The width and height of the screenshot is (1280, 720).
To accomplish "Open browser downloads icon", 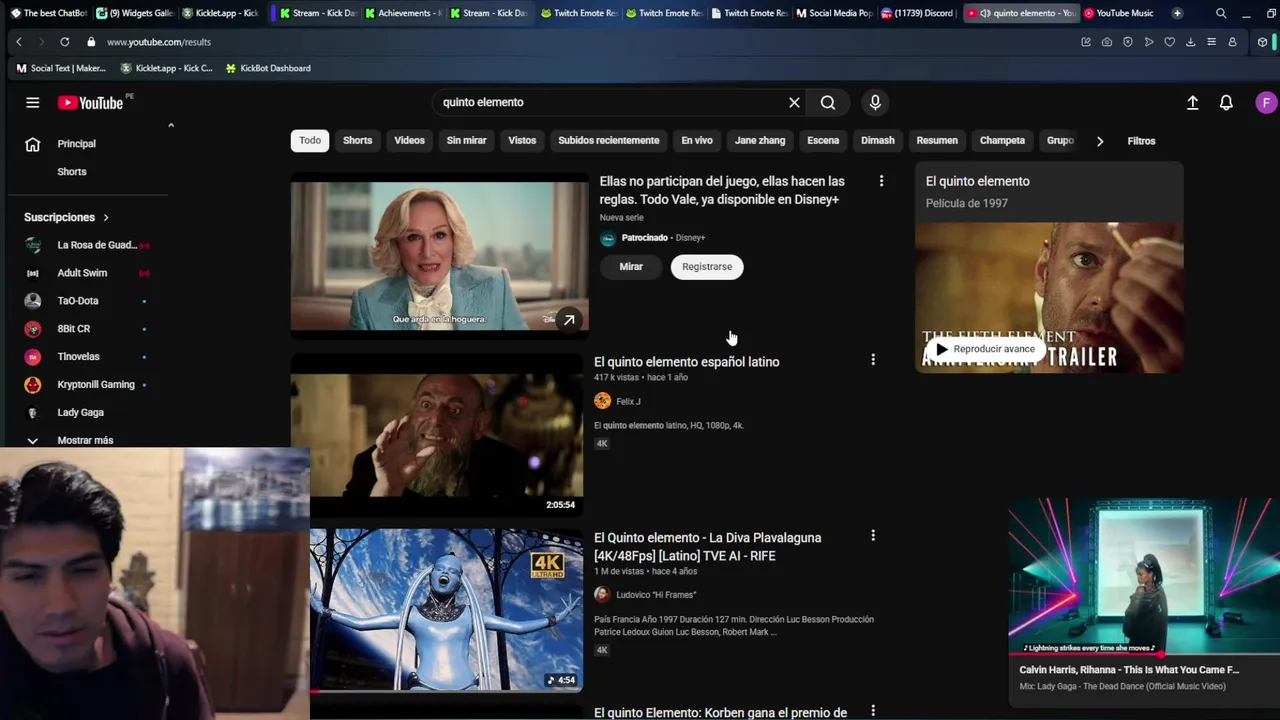I will pyautogui.click(x=1190, y=42).
